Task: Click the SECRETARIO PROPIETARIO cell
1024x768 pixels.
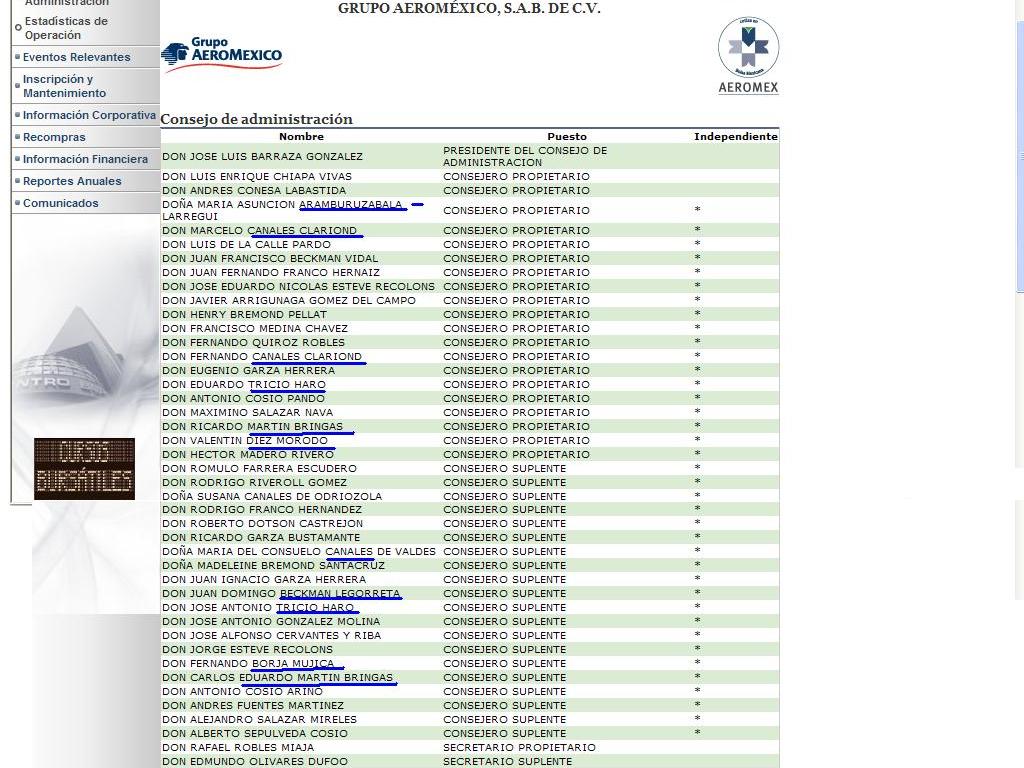Action: (x=519, y=748)
